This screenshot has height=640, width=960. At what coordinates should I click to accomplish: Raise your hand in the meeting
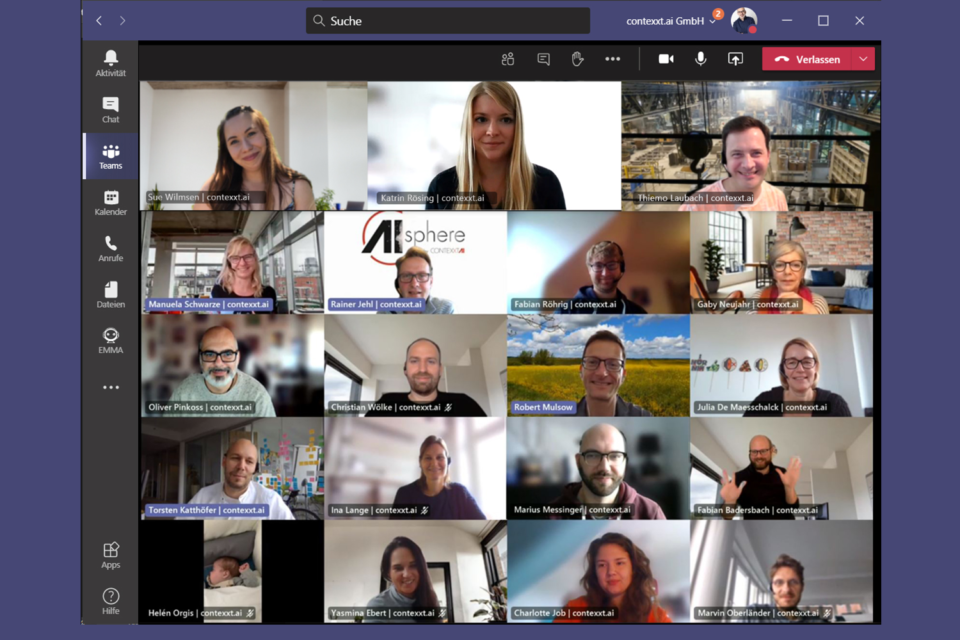point(577,59)
